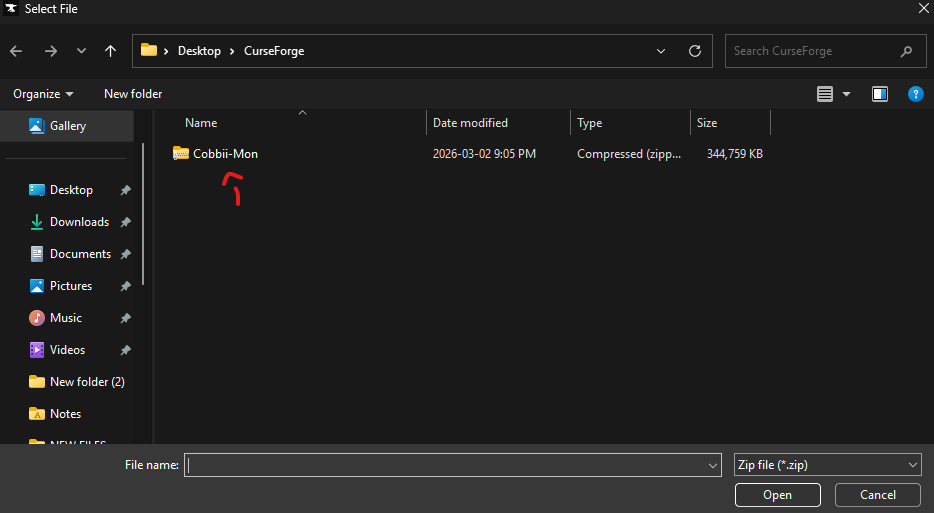Image resolution: width=934 pixels, height=513 pixels.
Task: Open recent locations chevron
Action: click(81, 51)
